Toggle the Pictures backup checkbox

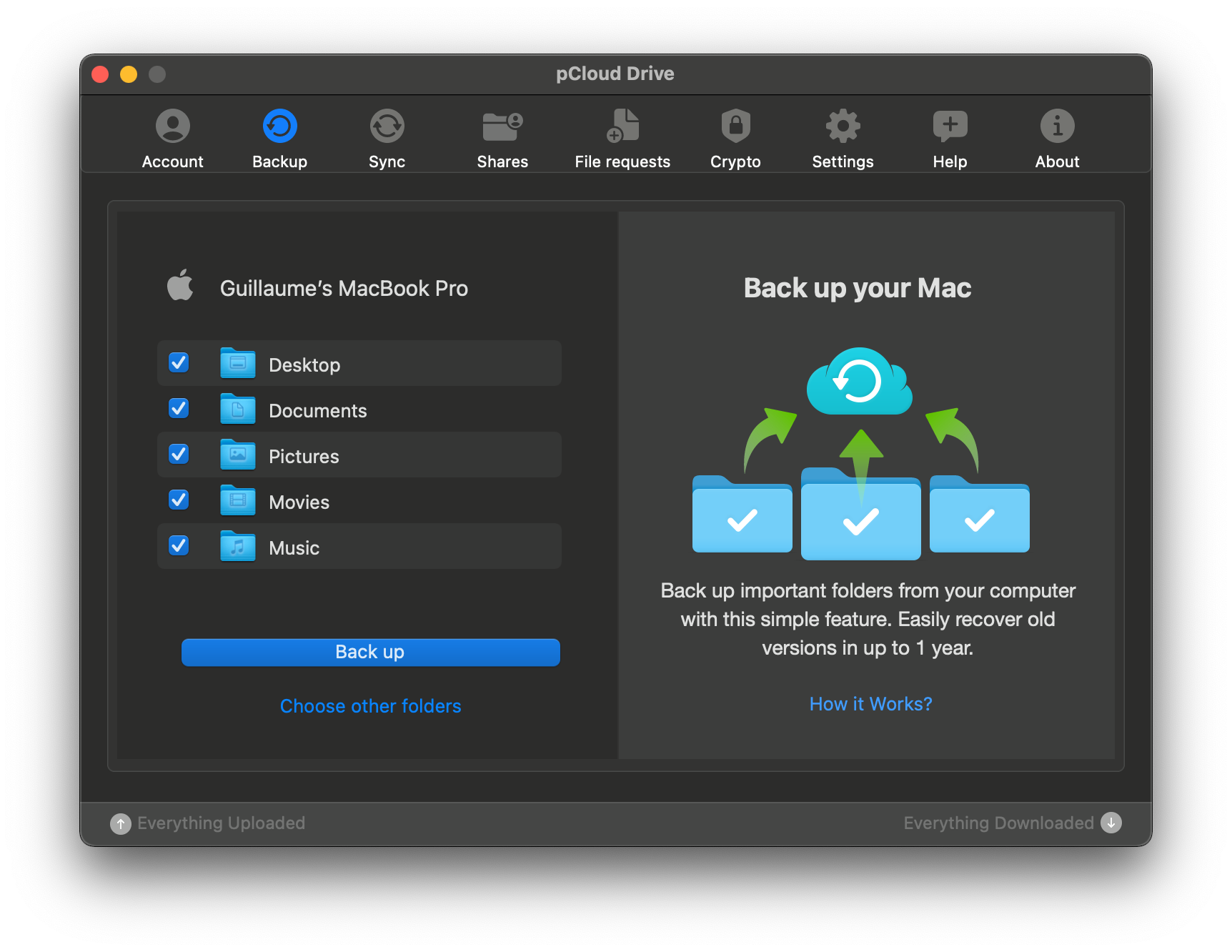(x=179, y=454)
